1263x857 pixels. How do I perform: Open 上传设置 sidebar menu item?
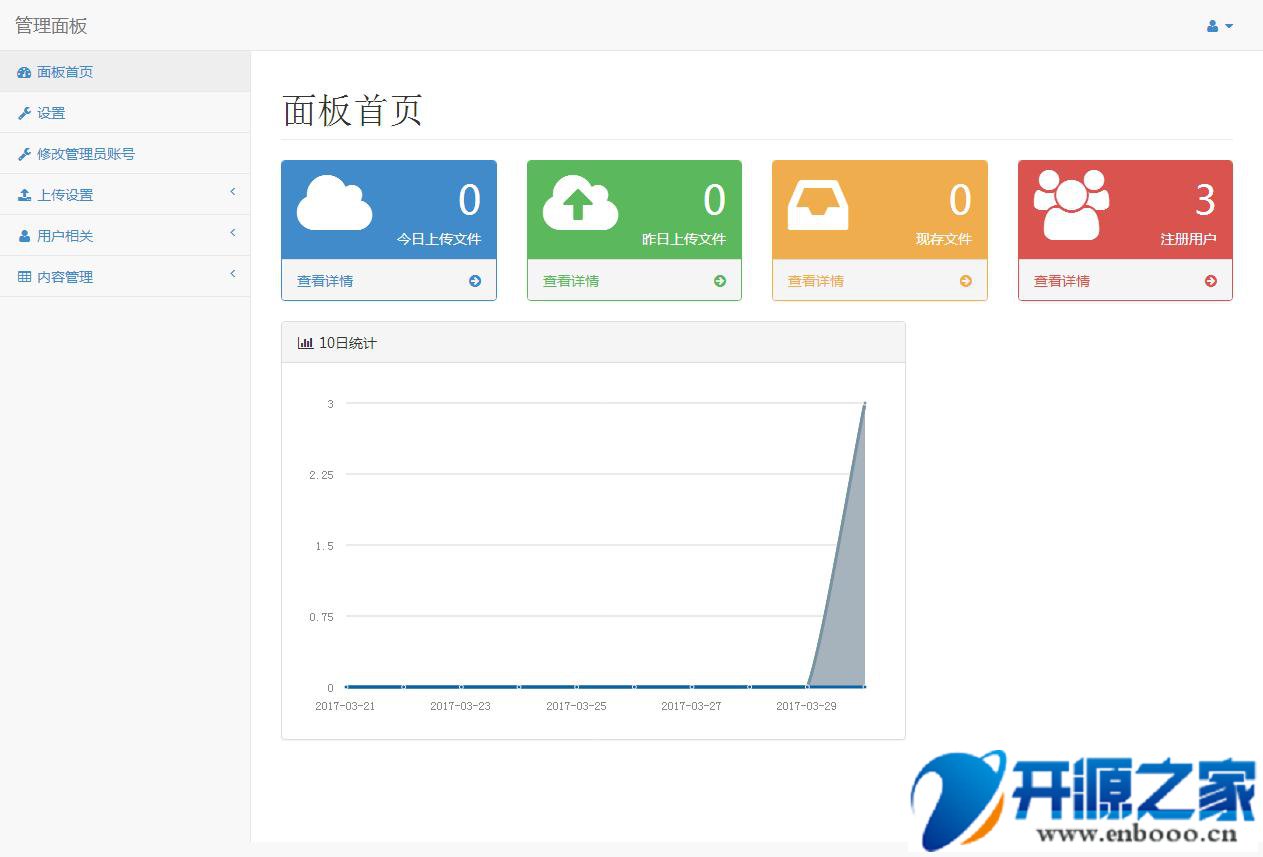pos(125,195)
